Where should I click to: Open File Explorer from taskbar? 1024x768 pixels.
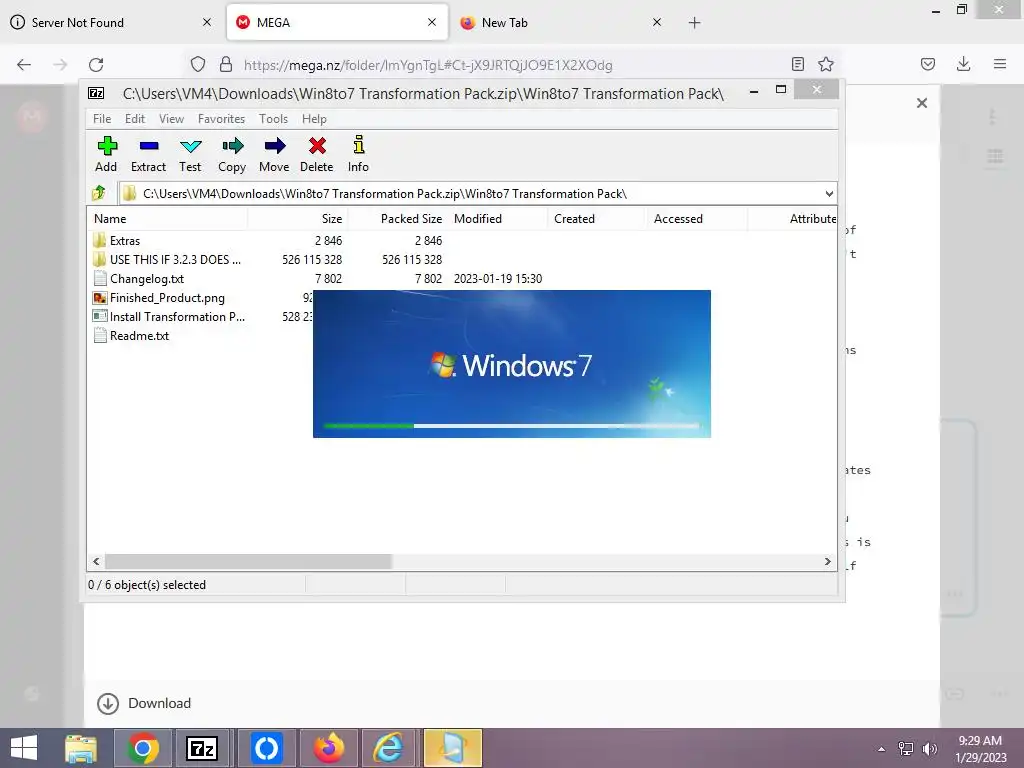(x=81, y=748)
